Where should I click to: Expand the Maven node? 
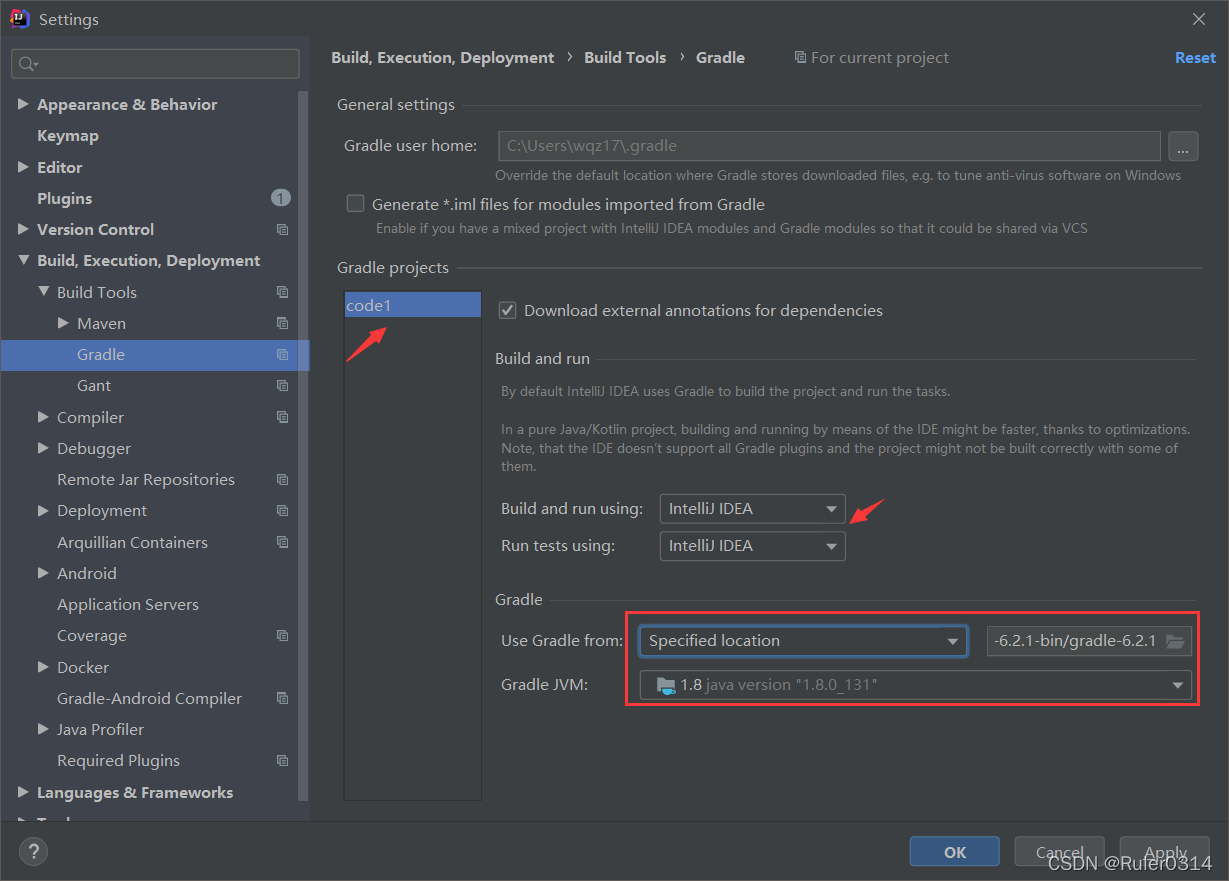coord(63,323)
